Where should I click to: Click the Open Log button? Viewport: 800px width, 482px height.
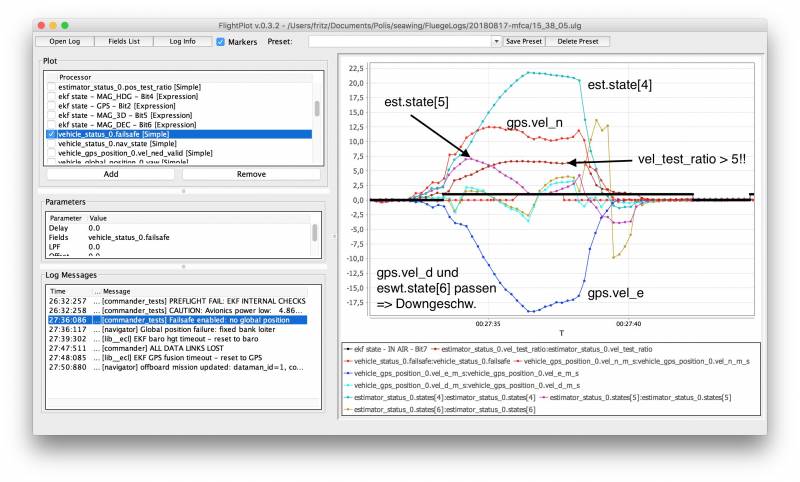64,42
